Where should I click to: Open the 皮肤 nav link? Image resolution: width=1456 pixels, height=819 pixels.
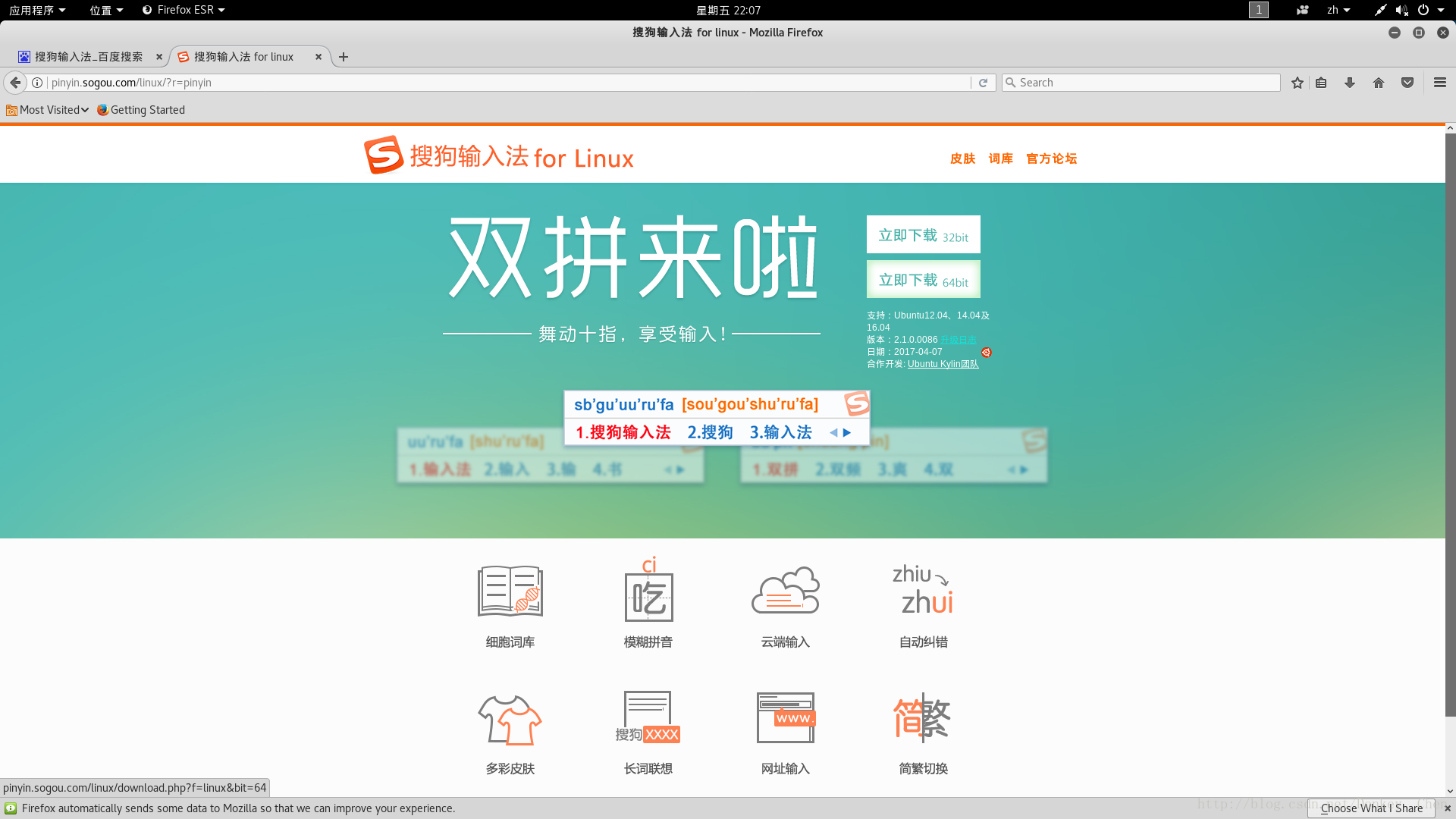962,158
